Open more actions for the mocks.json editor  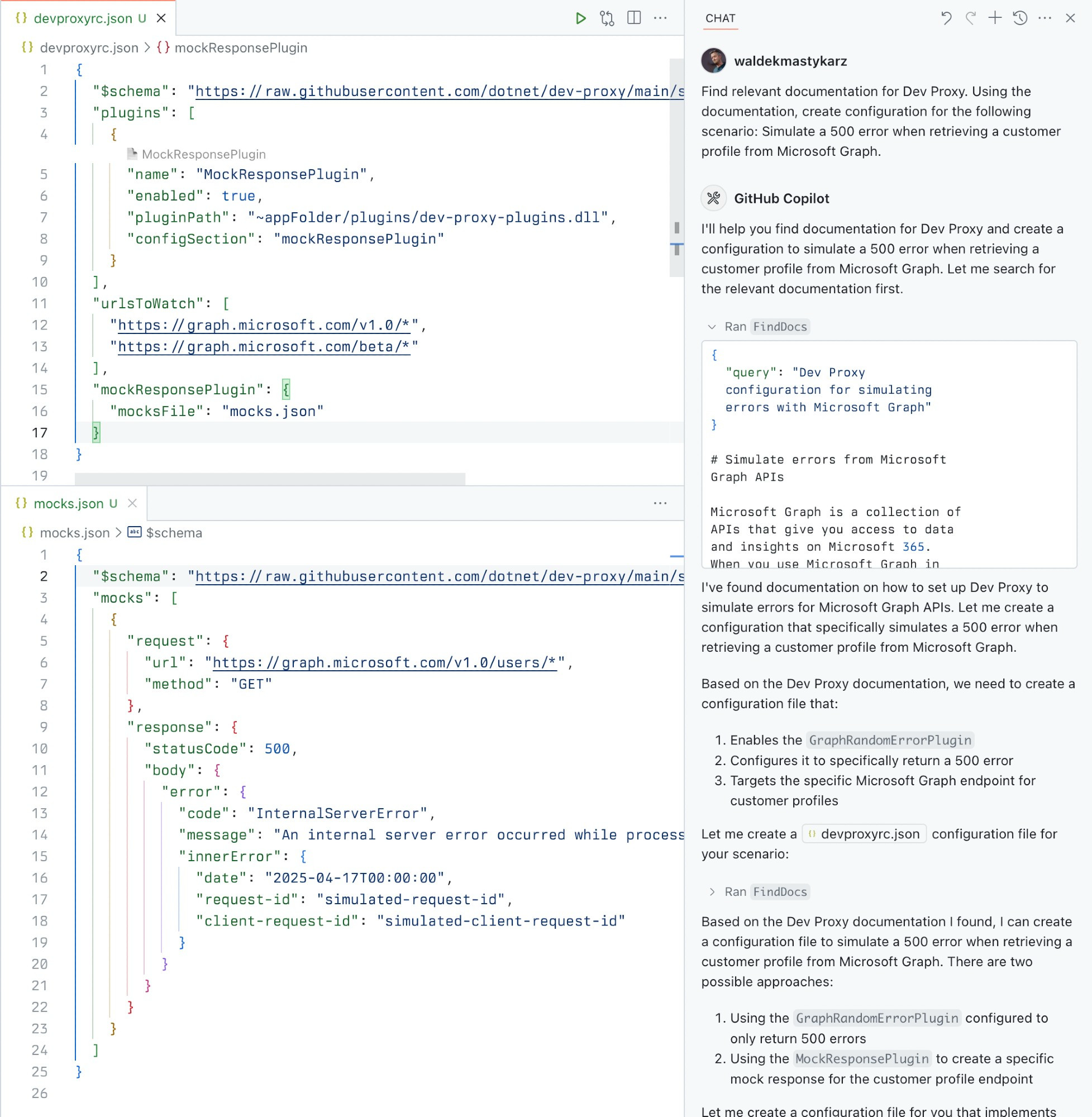[661, 503]
